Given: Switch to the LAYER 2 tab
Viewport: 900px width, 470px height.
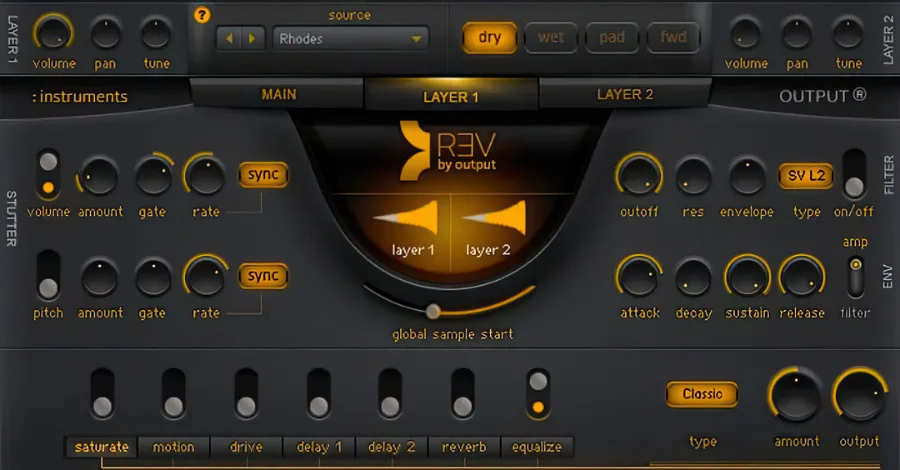Looking at the screenshot, I should 625,94.
